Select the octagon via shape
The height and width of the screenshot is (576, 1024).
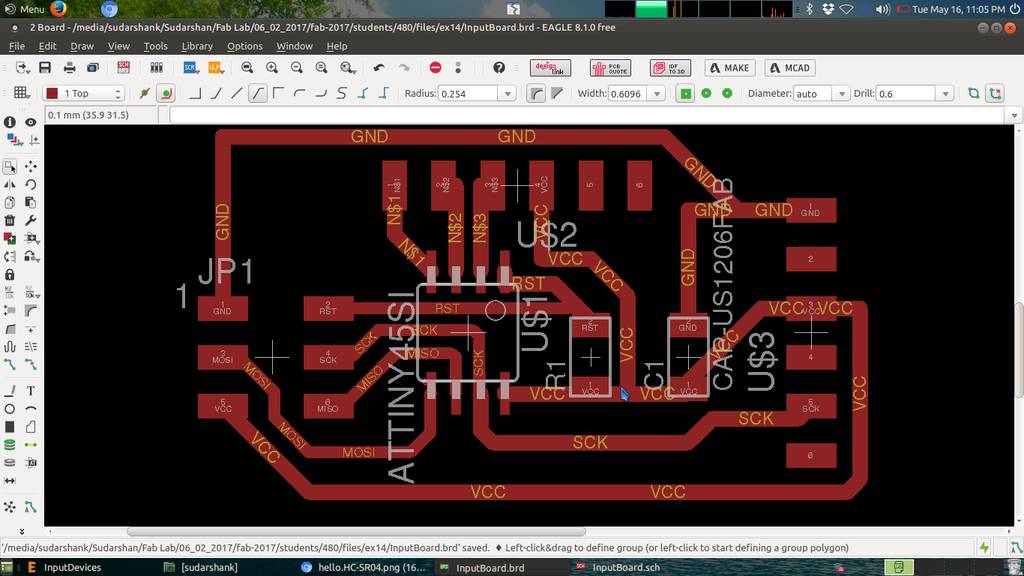727,93
